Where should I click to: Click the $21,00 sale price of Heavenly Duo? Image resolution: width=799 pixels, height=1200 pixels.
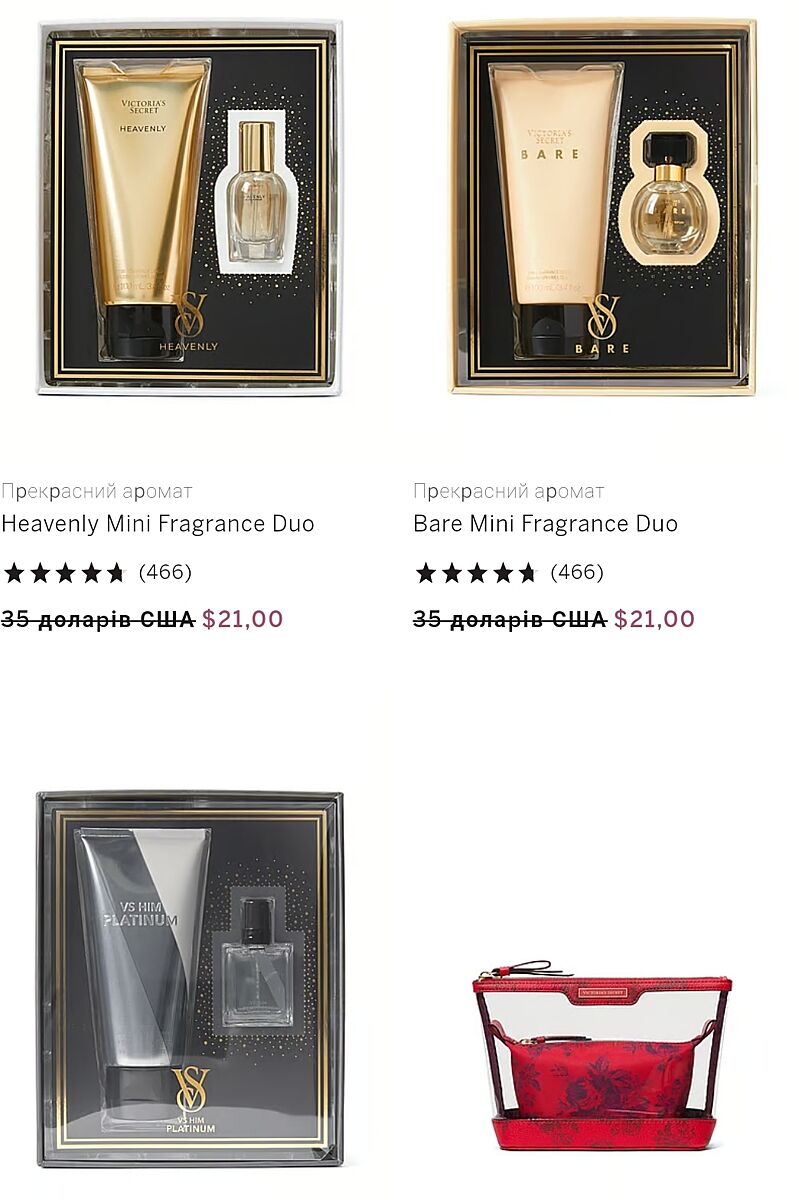243,619
